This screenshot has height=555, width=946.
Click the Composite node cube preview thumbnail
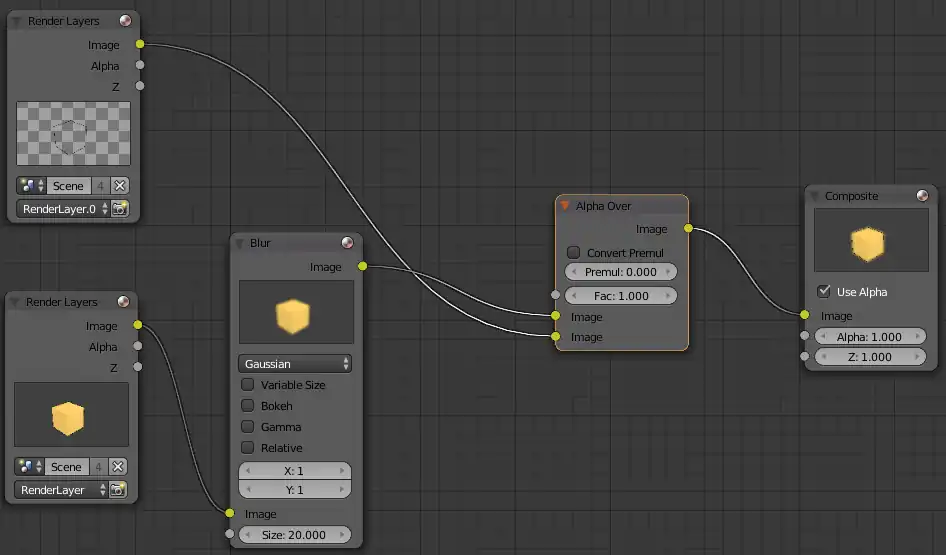click(x=864, y=241)
